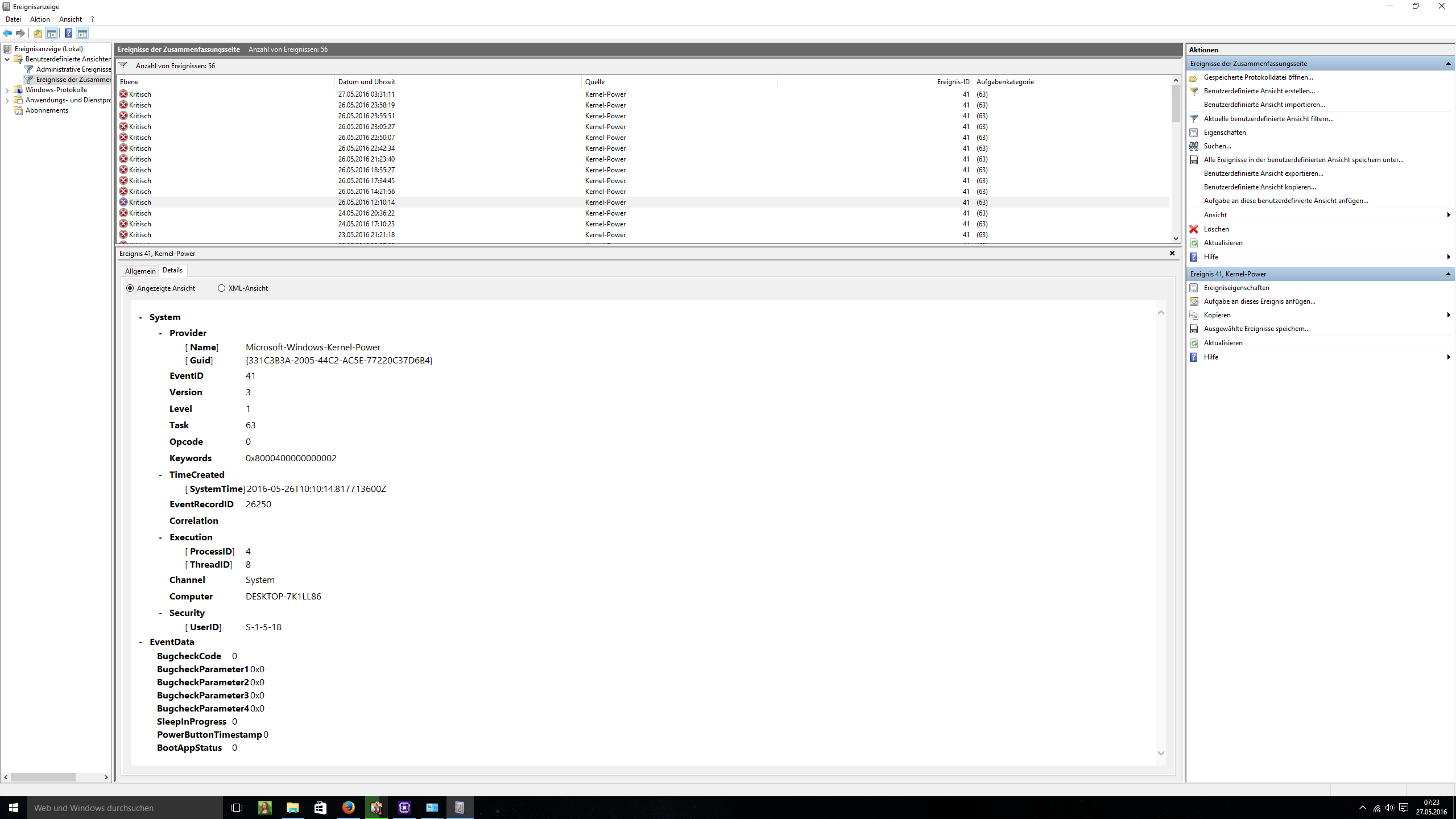Click Benutzerdefinierte Ansicht erstellen action

[x=1259, y=91]
